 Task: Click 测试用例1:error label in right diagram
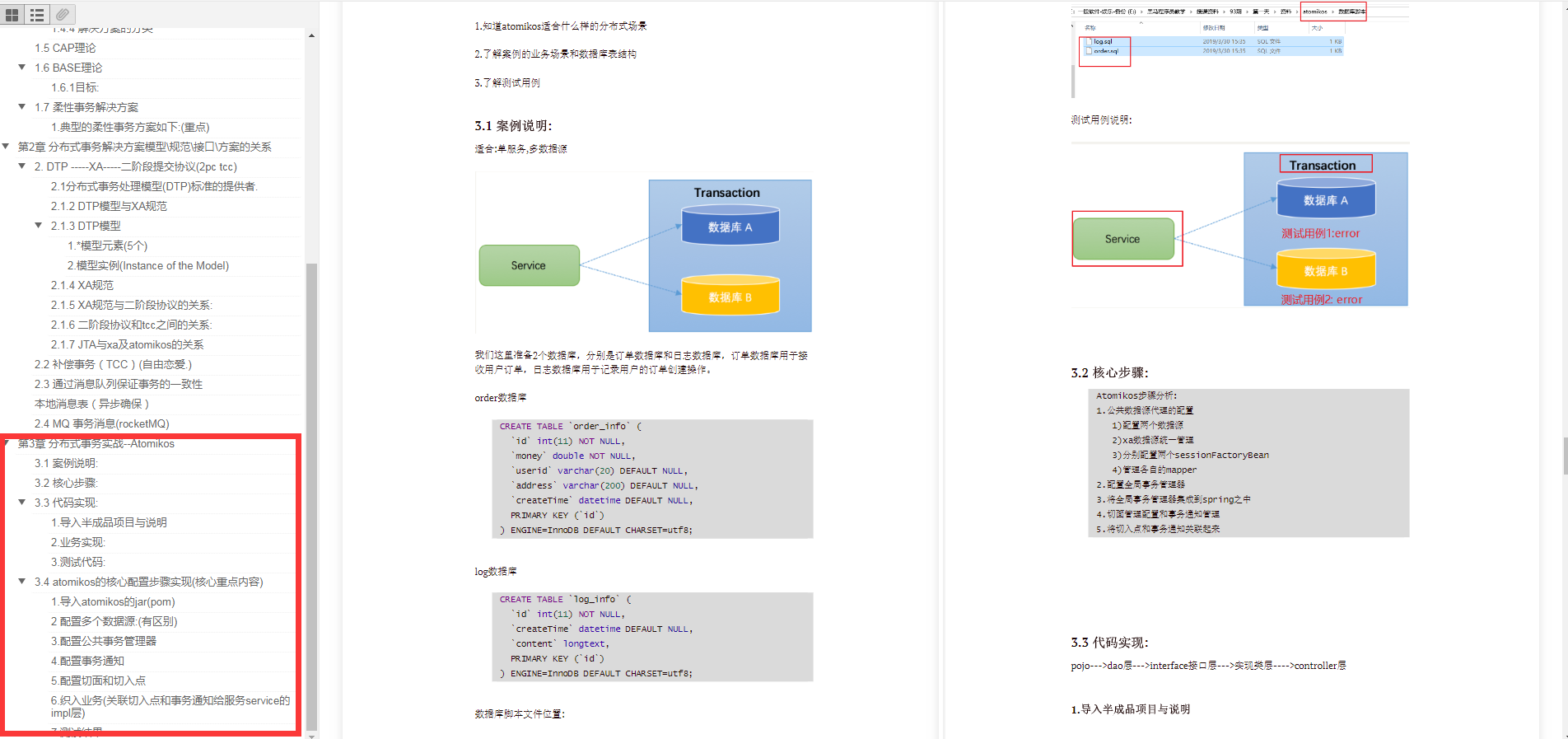1320,233
